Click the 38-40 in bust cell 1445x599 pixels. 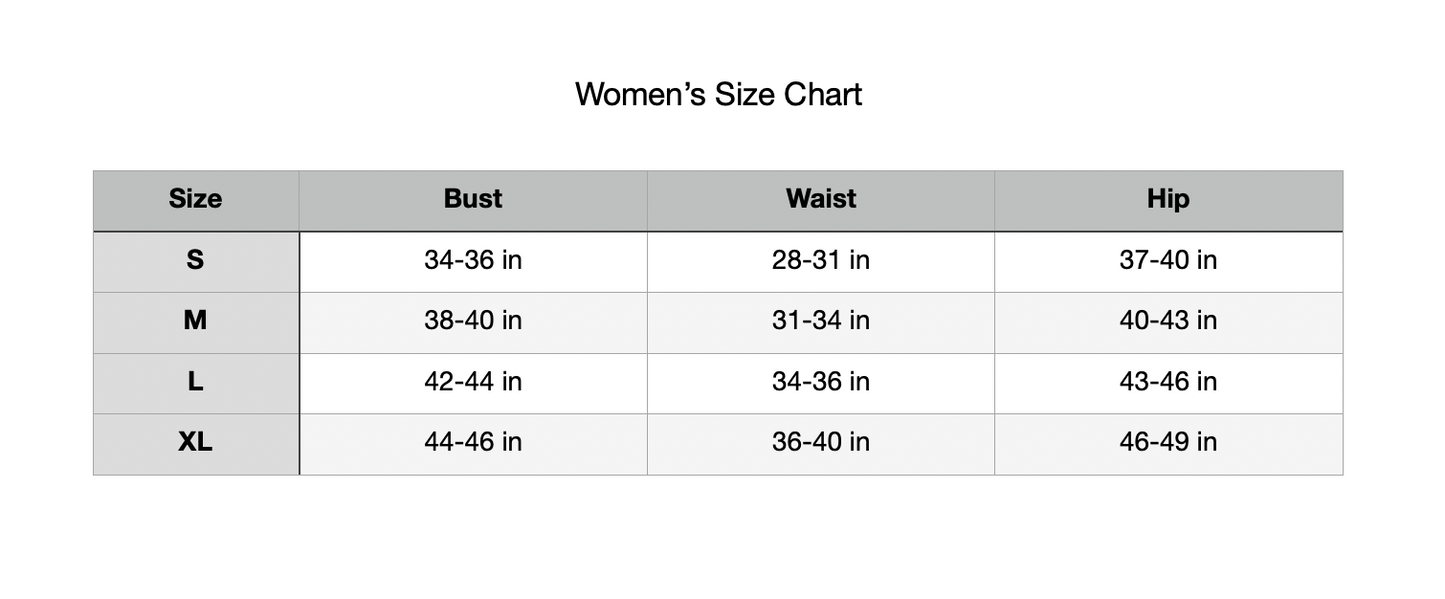473,321
